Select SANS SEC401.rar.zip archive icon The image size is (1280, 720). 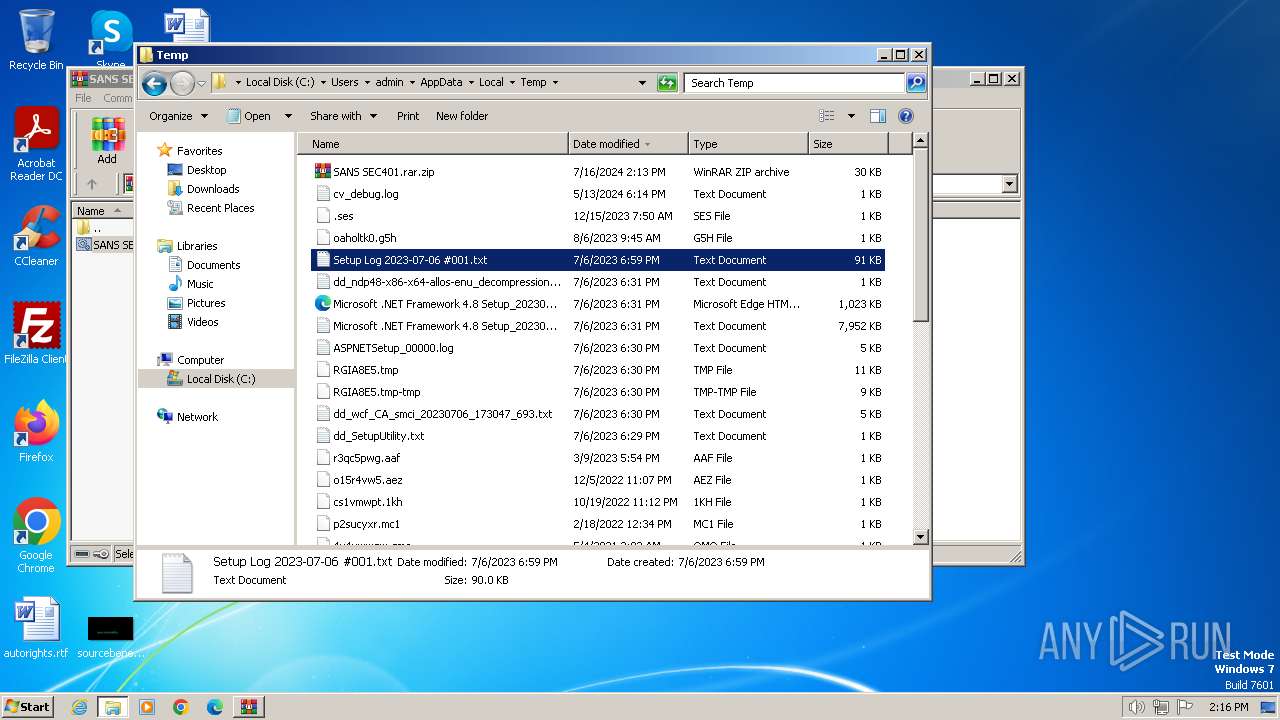322,172
